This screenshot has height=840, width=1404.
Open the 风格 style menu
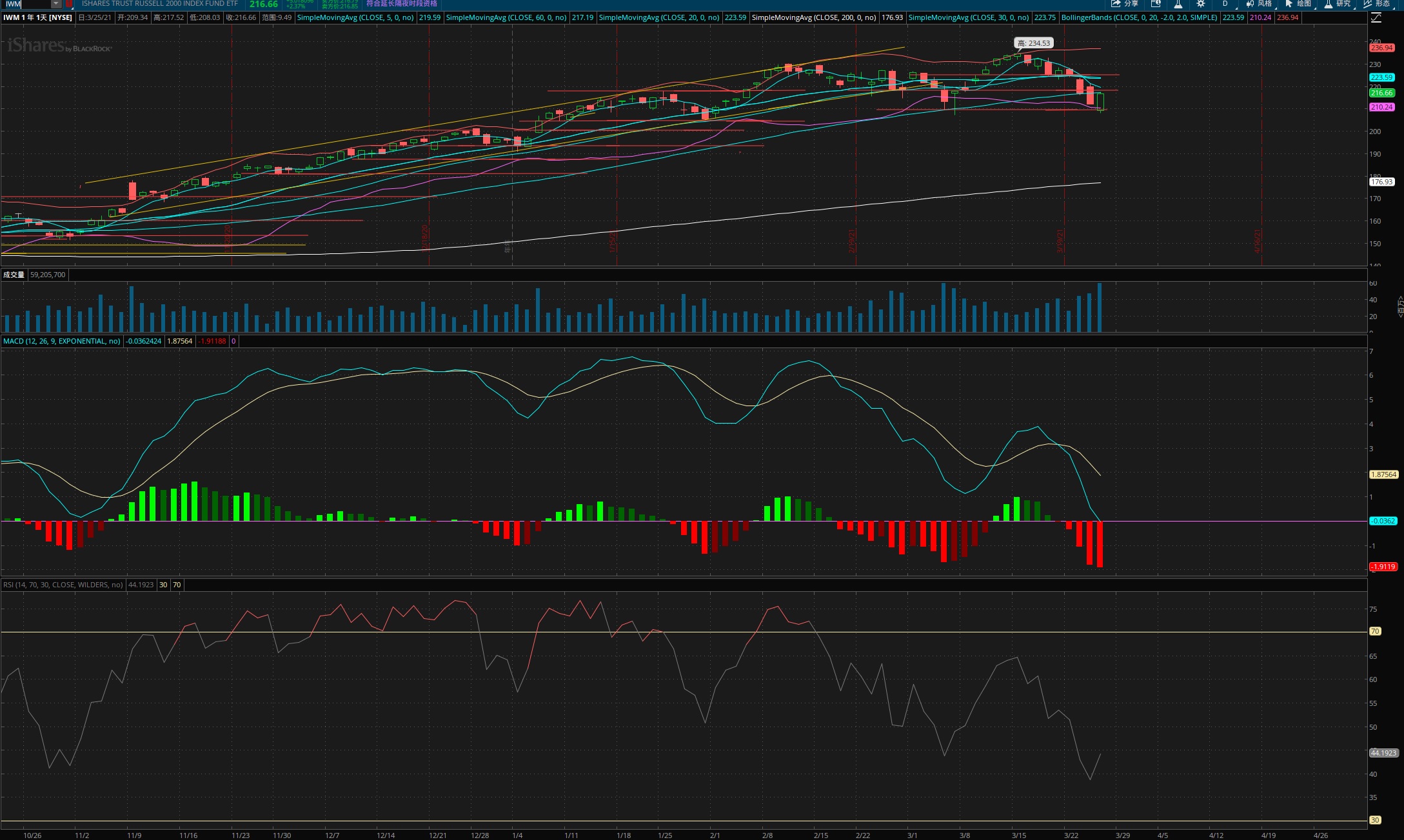1259,4
